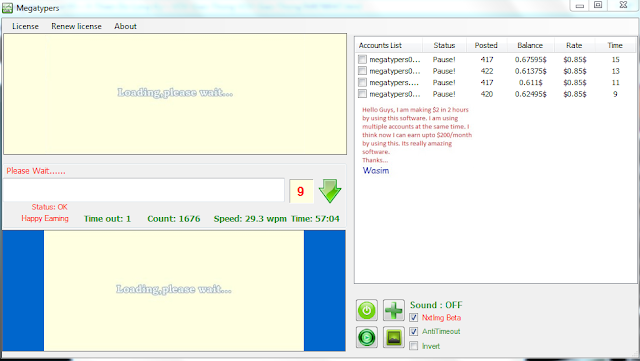Click the green plus add account icon

pyautogui.click(x=393, y=310)
